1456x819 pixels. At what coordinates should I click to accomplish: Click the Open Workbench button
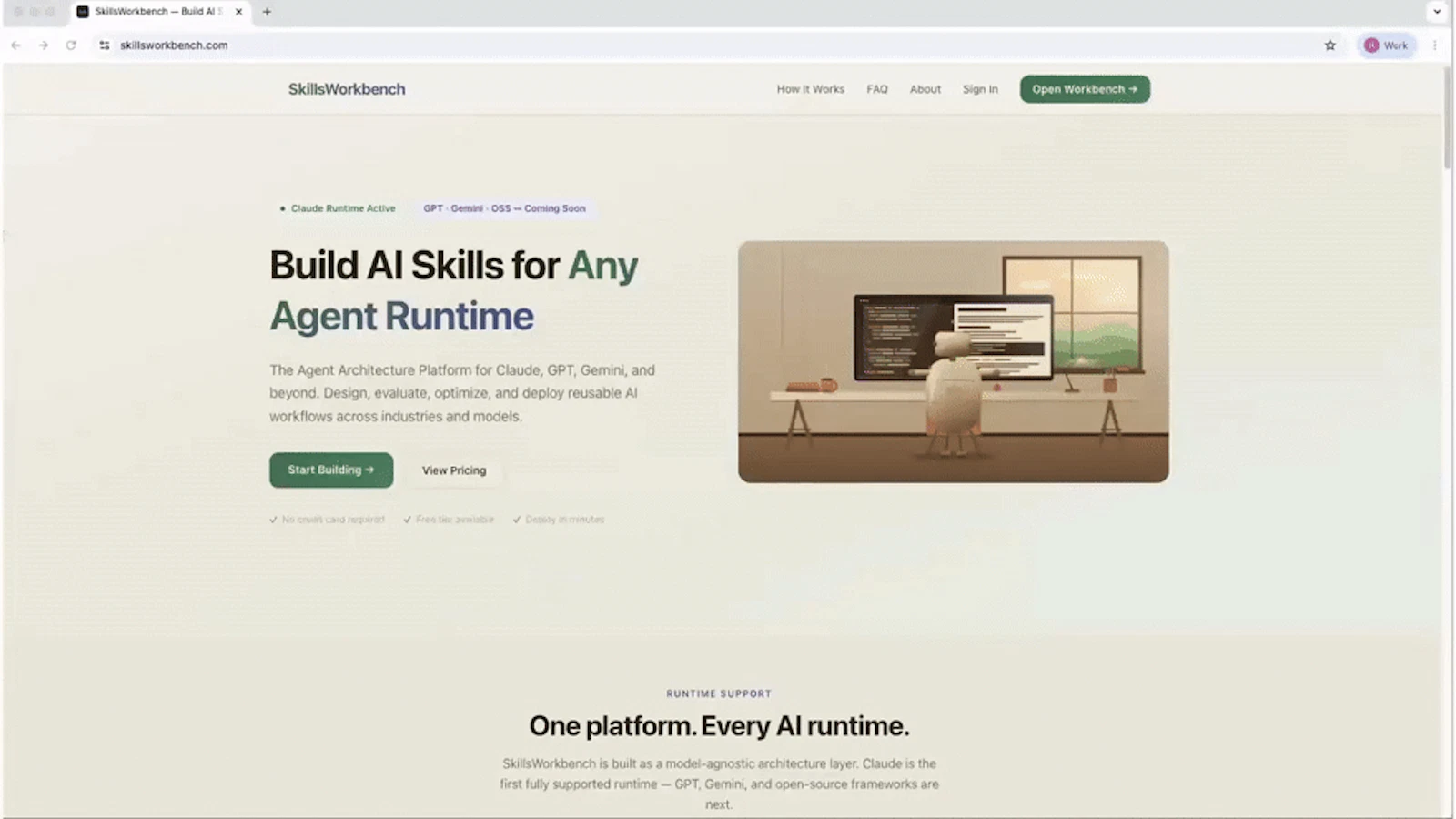pos(1085,89)
